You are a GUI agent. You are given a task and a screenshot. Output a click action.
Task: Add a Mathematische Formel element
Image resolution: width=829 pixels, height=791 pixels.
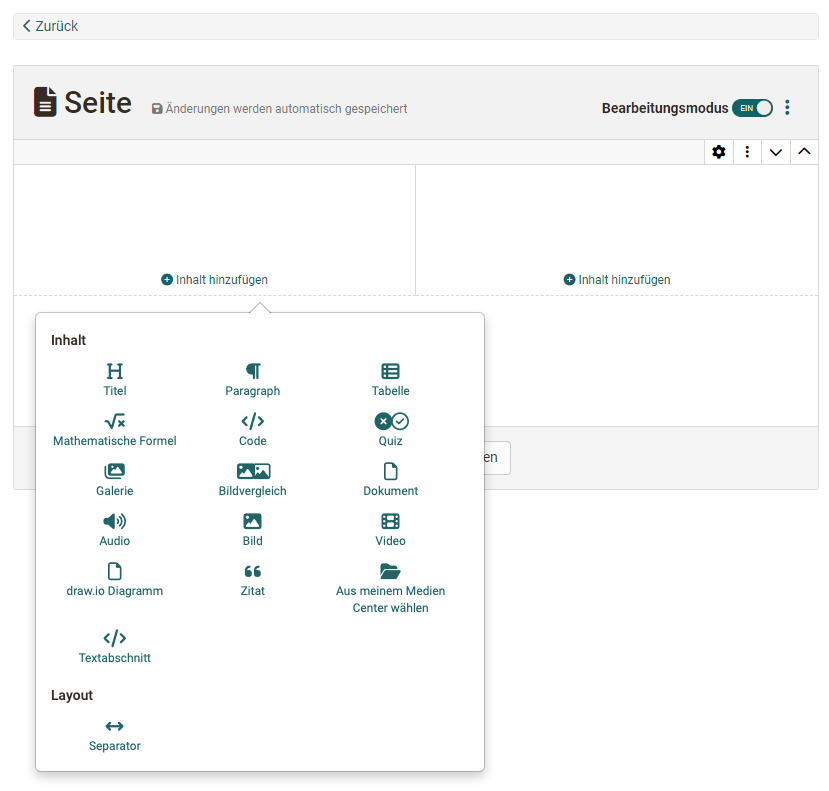(115, 430)
